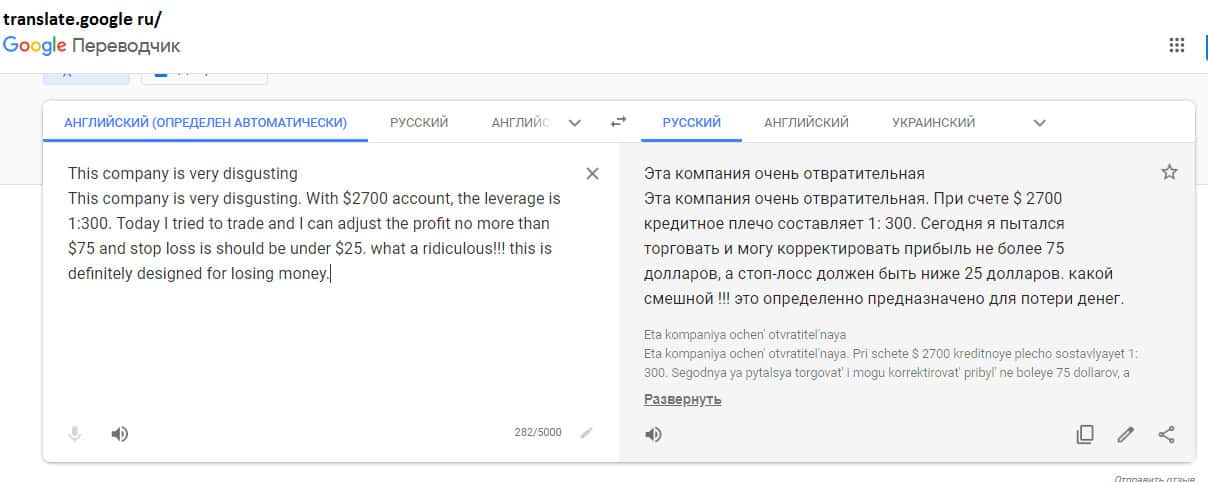Select Украинский target language tab
The image size is (1208, 482).
pyautogui.click(x=933, y=123)
